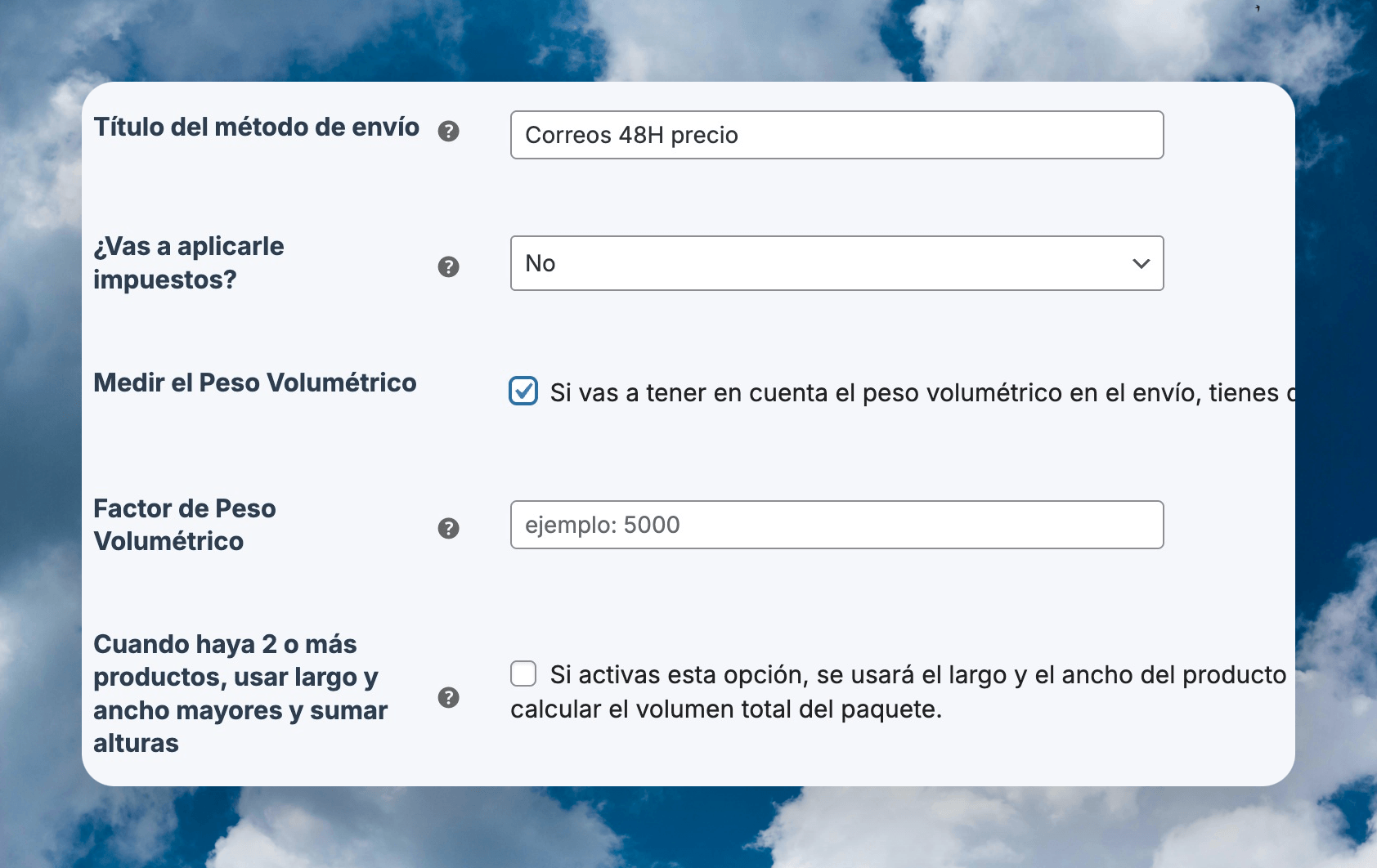Viewport: 1377px width, 868px height.
Task: Select the 'Medir el Peso Volumétrico' label
Action: [x=255, y=383]
